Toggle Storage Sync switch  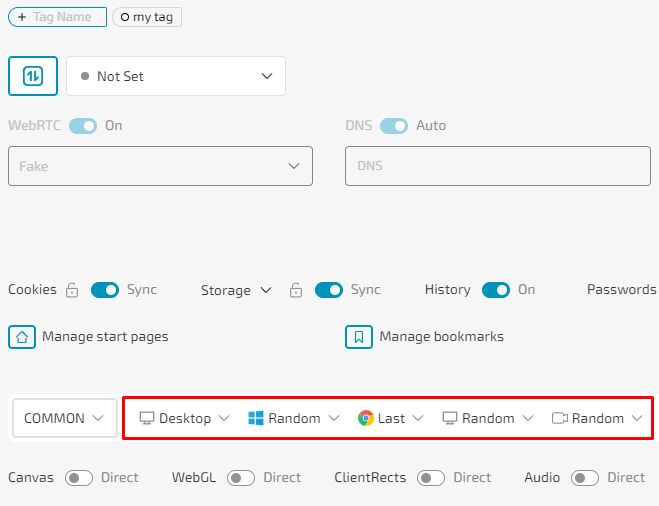click(x=329, y=290)
